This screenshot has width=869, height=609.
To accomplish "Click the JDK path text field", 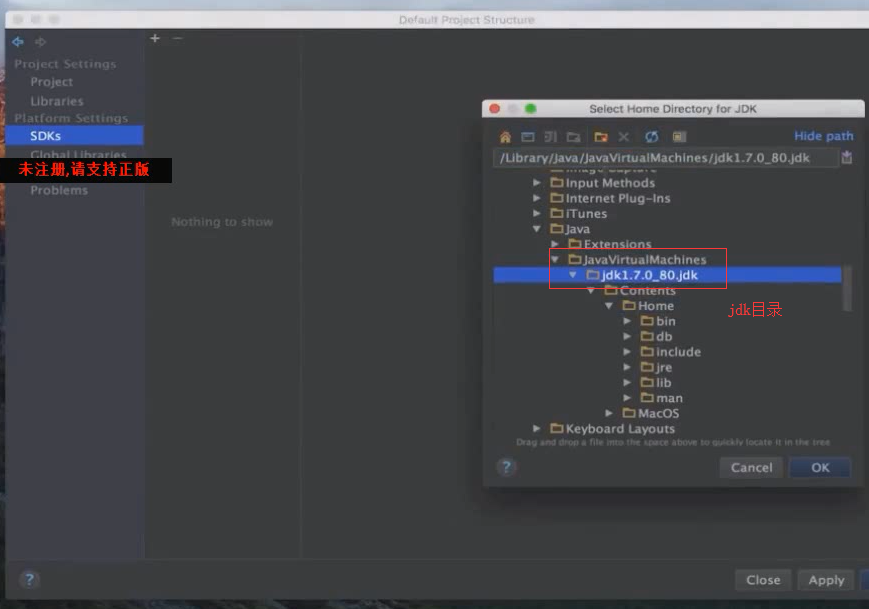I will (x=665, y=158).
